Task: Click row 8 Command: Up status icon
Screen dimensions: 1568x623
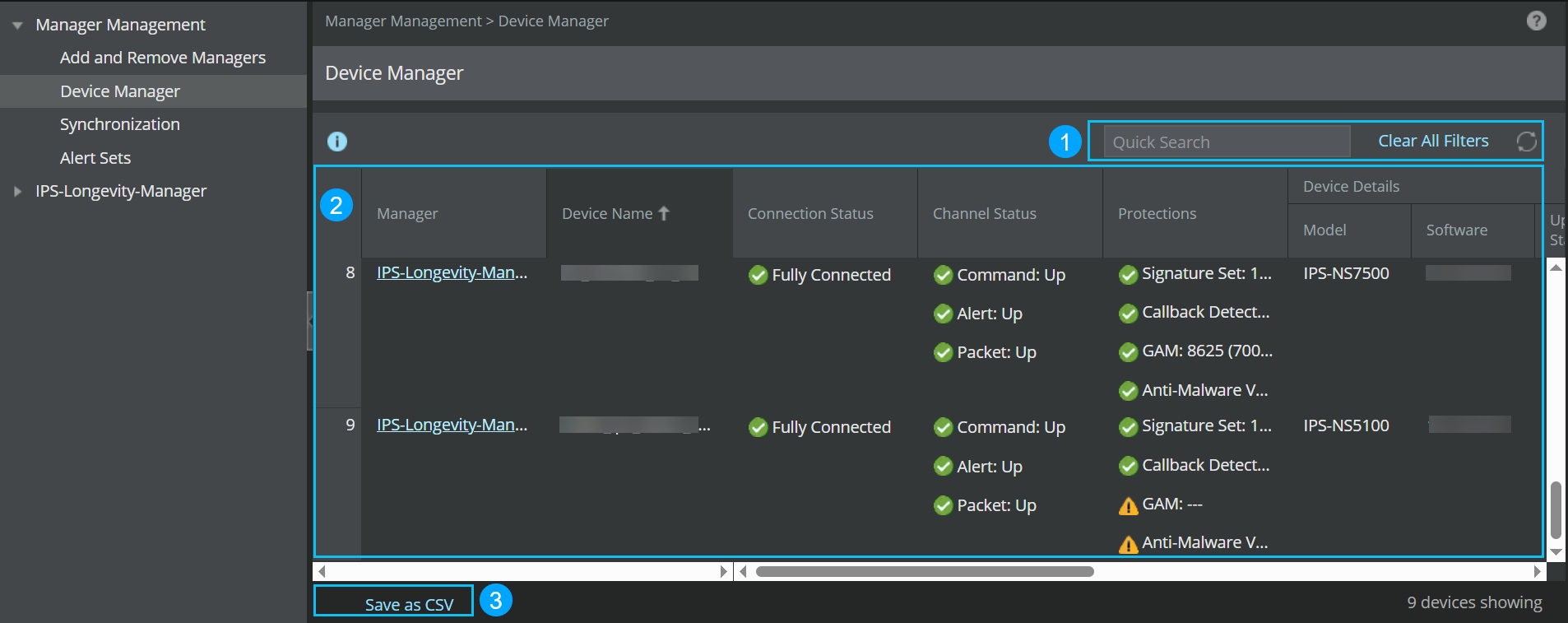Action: click(943, 275)
